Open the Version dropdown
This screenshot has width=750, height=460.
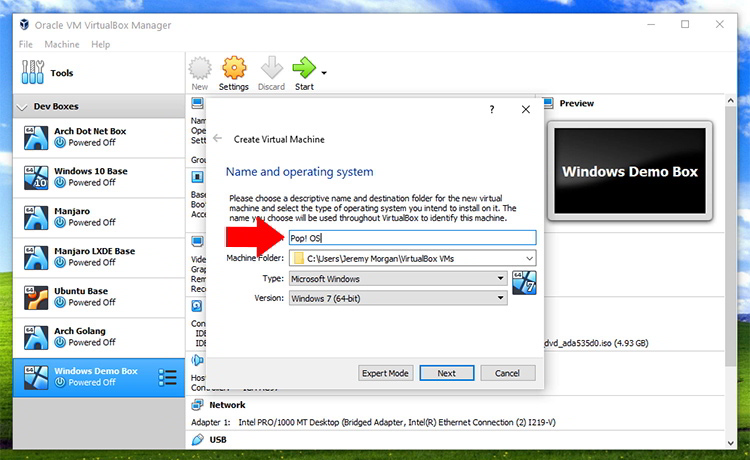point(398,298)
